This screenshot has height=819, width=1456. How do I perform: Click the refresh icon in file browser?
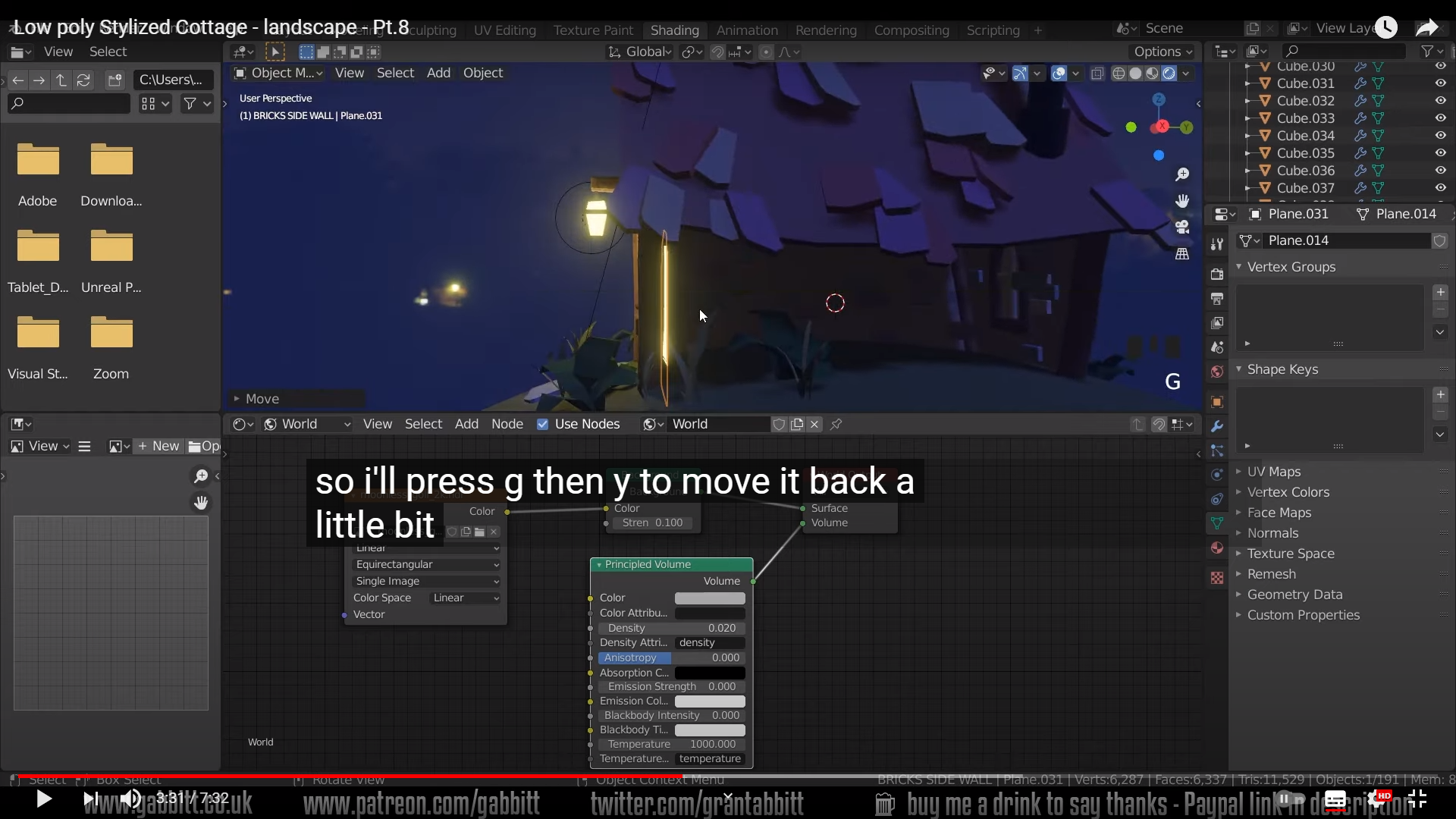84,80
